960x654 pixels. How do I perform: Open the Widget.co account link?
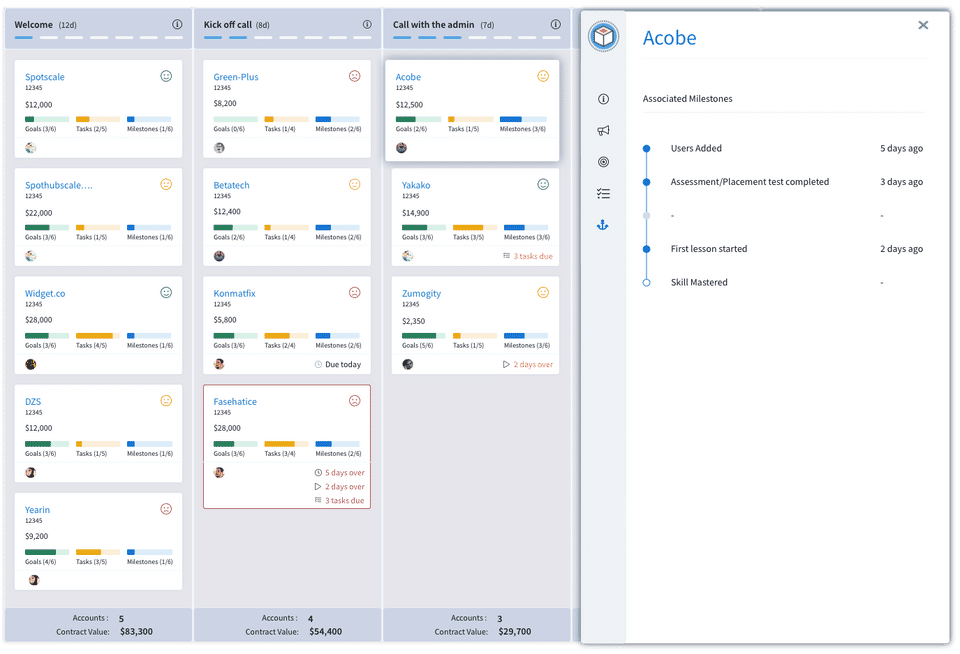point(45,294)
